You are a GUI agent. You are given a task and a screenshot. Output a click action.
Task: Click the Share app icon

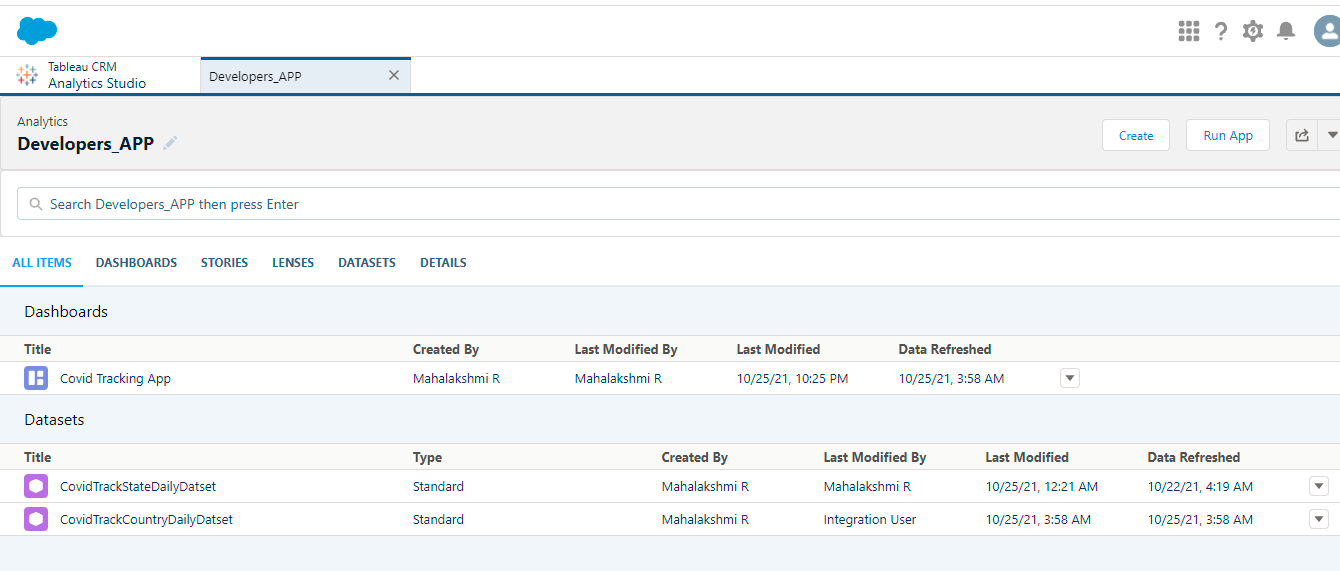(x=1301, y=135)
